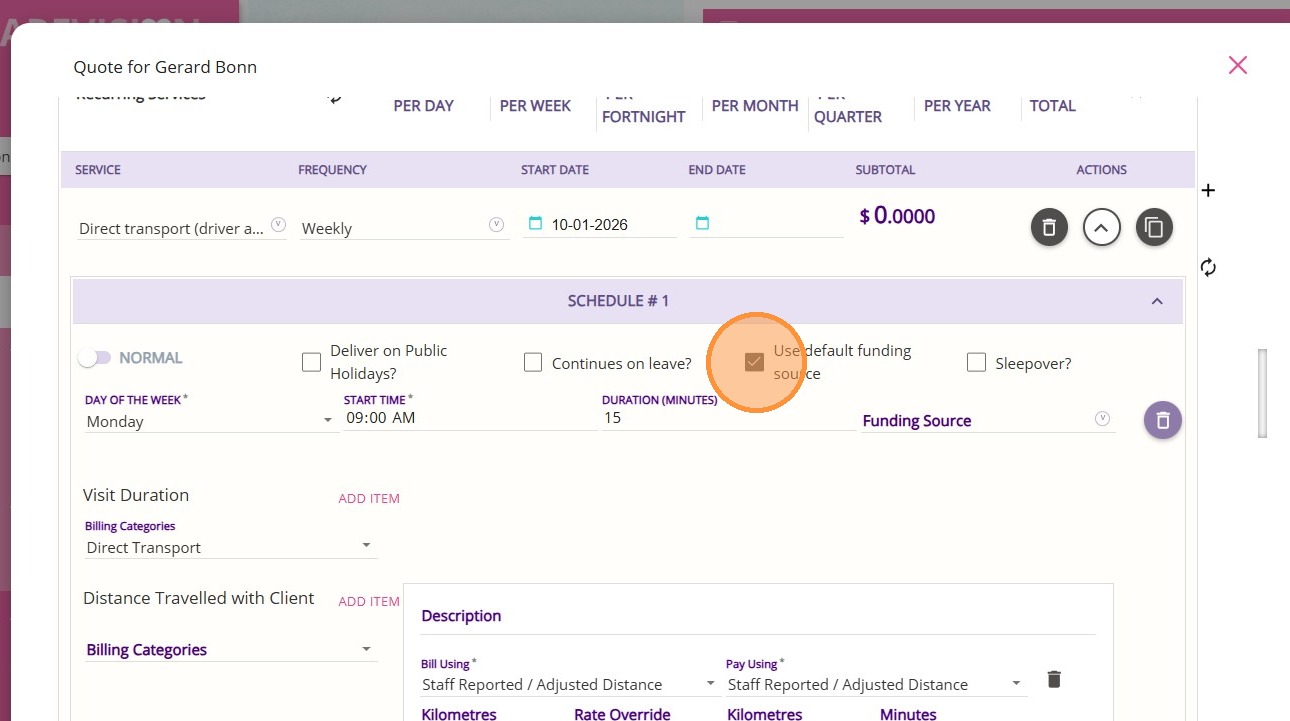Delete the Direct transport service row

(1049, 228)
